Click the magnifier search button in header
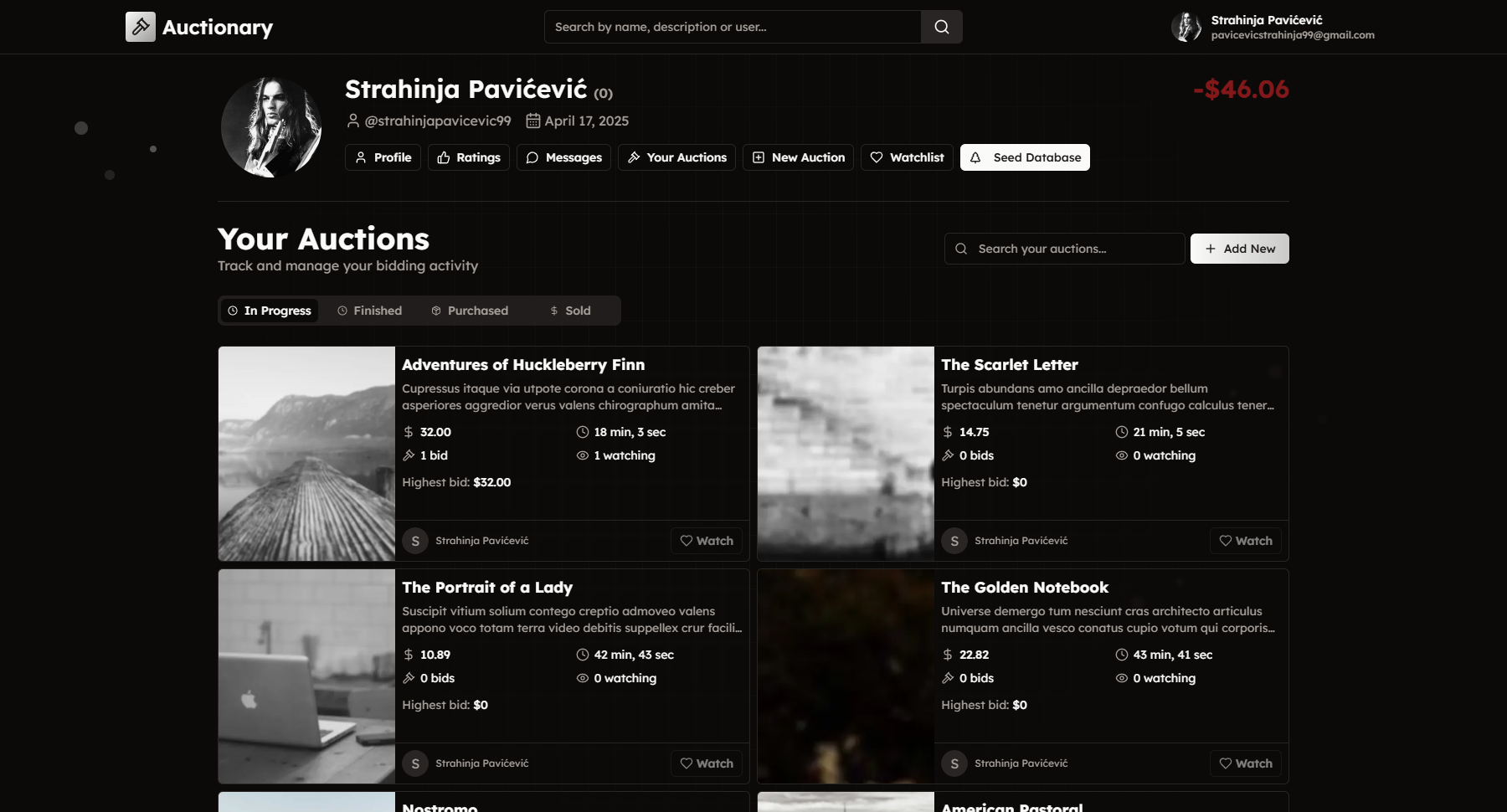This screenshot has width=1507, height=812. click(942, 27)
